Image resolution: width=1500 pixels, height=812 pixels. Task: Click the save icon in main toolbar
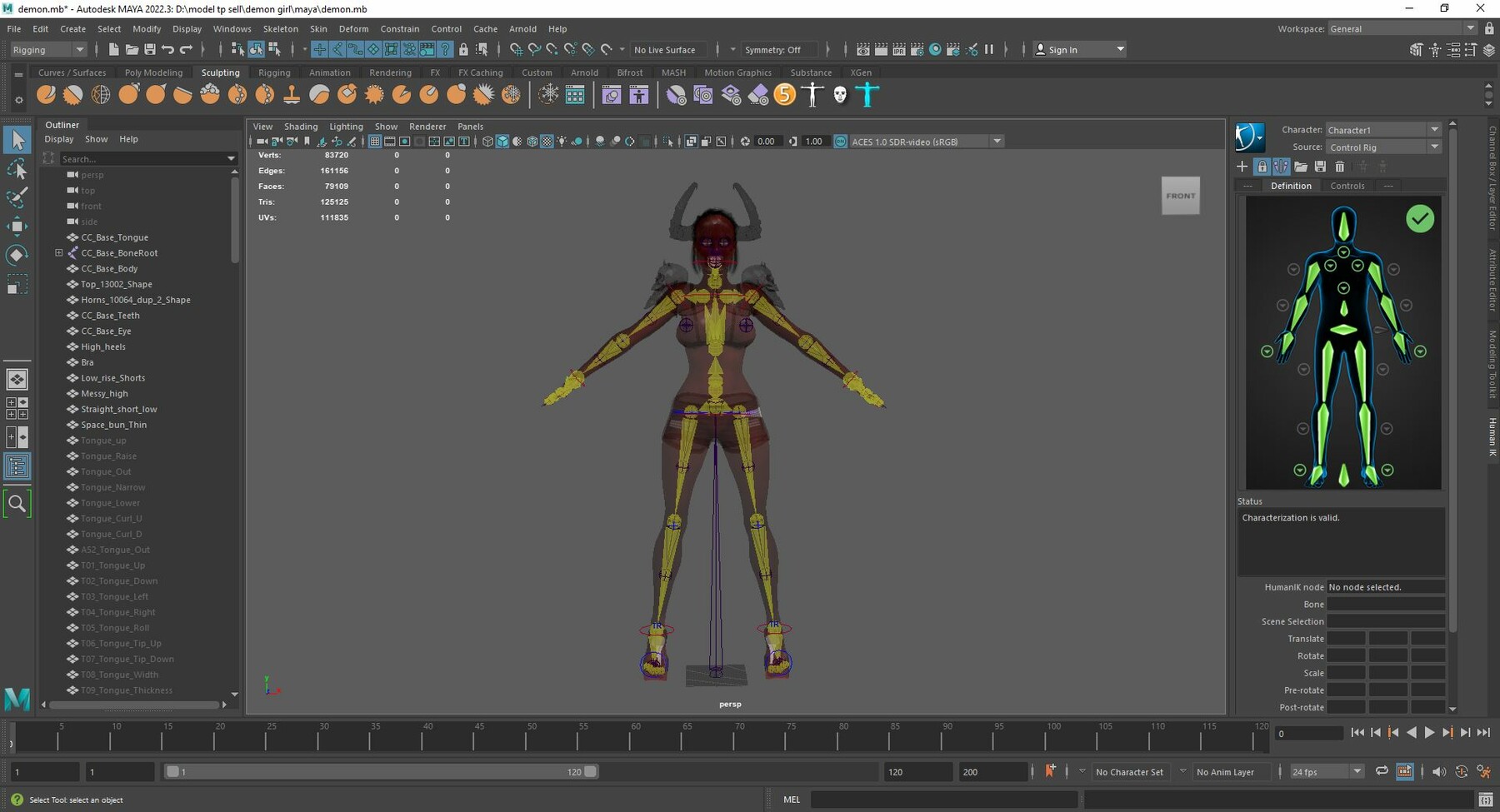[149, 50]
